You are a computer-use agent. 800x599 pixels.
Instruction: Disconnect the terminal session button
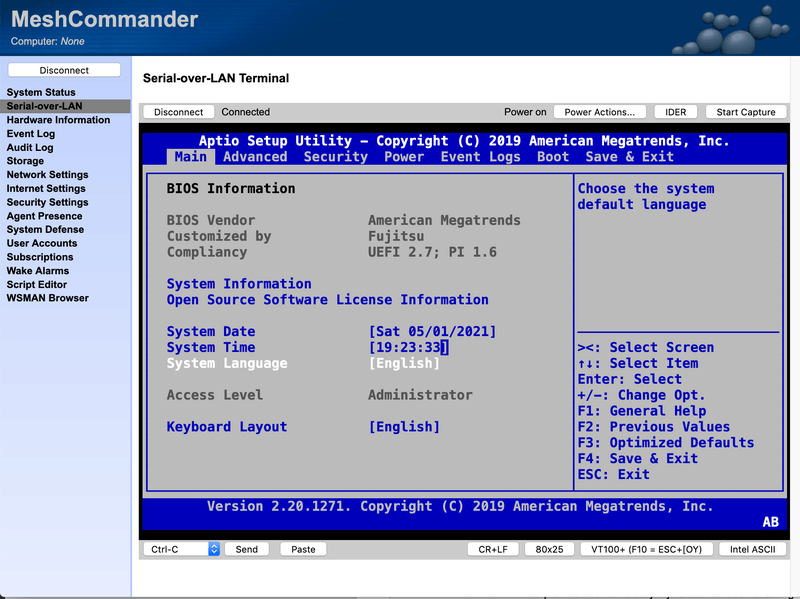pos(179,112)
